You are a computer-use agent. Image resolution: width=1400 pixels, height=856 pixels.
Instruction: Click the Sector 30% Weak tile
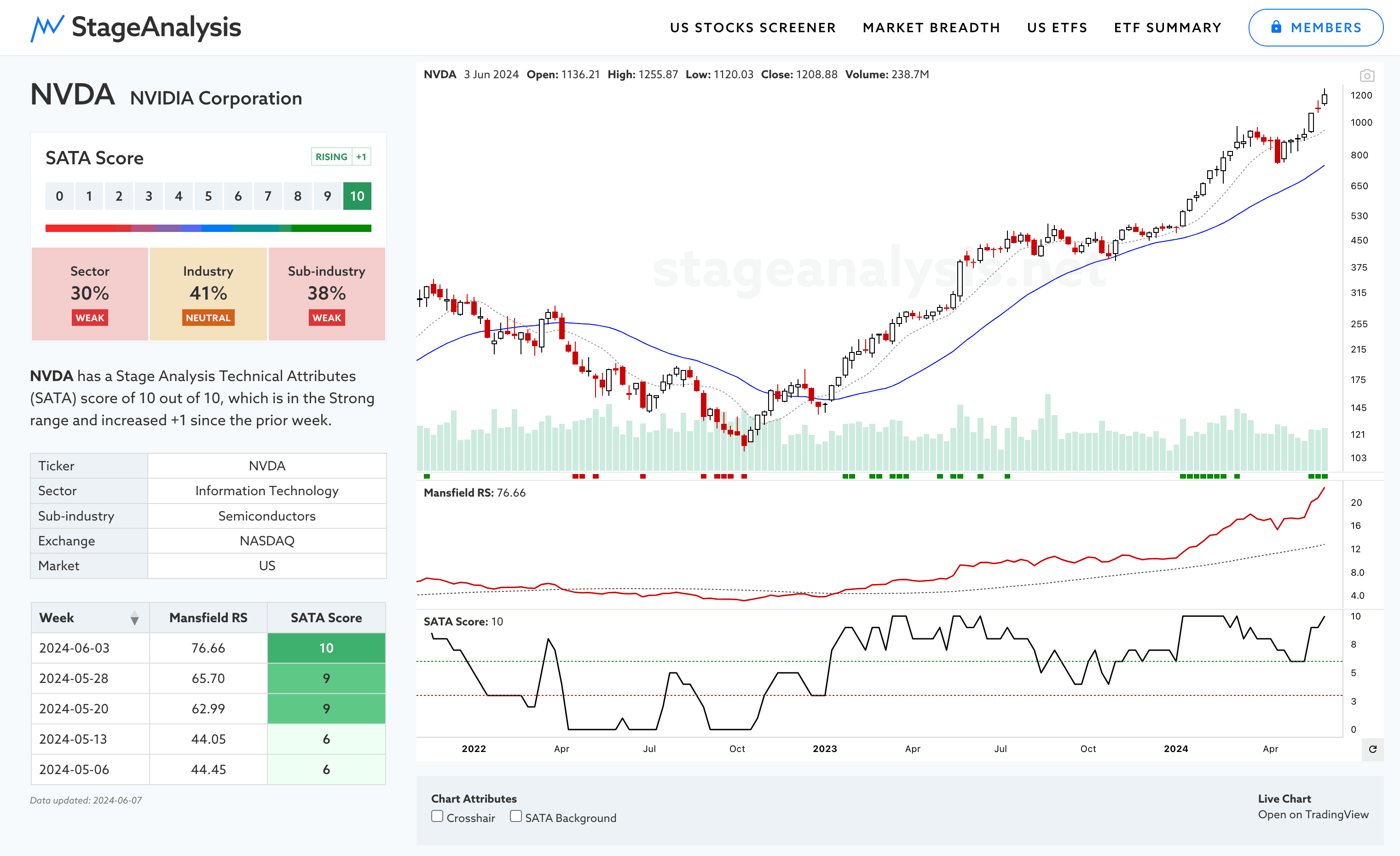coord(90,294)
